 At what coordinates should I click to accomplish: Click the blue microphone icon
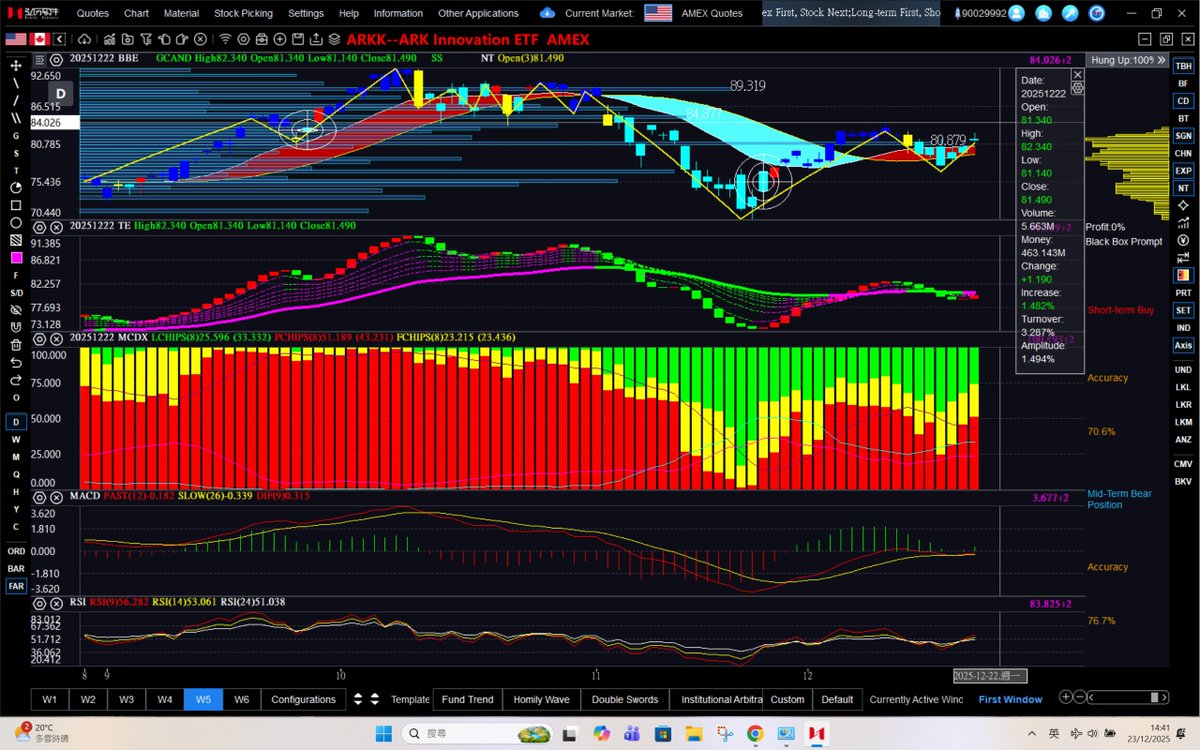(1070, 14)
